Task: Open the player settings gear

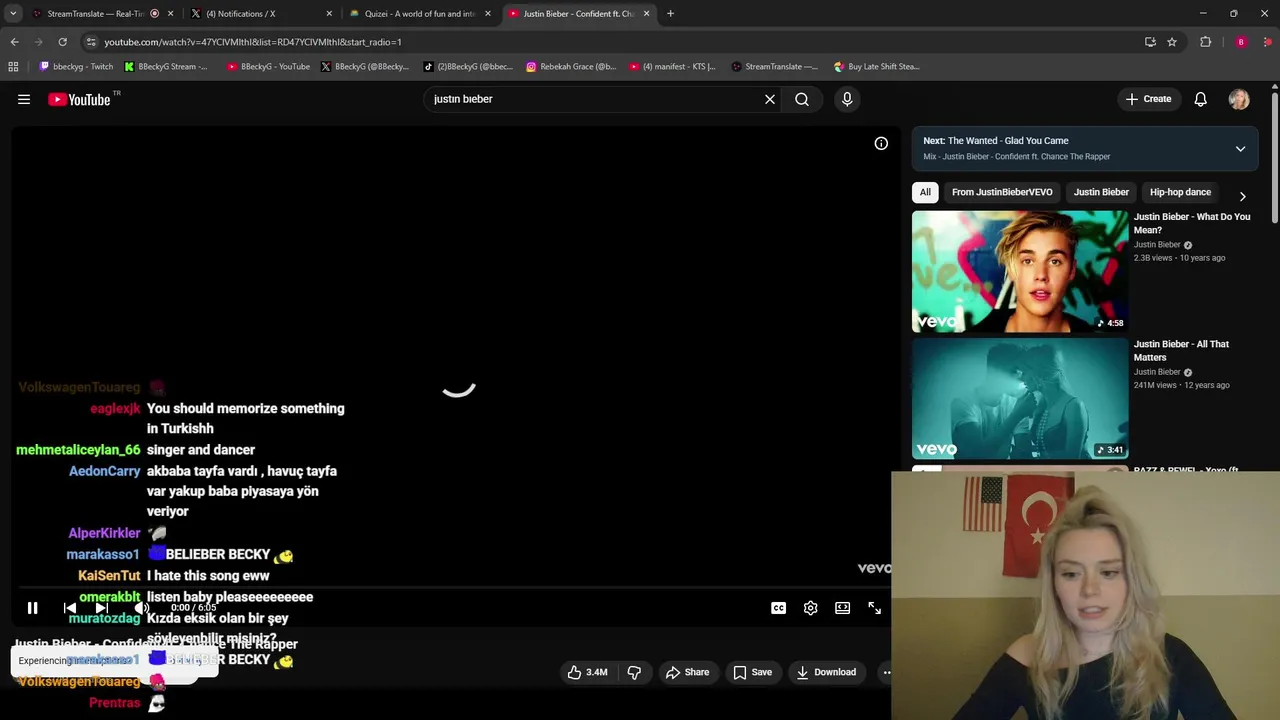Action: click(810, 608)
